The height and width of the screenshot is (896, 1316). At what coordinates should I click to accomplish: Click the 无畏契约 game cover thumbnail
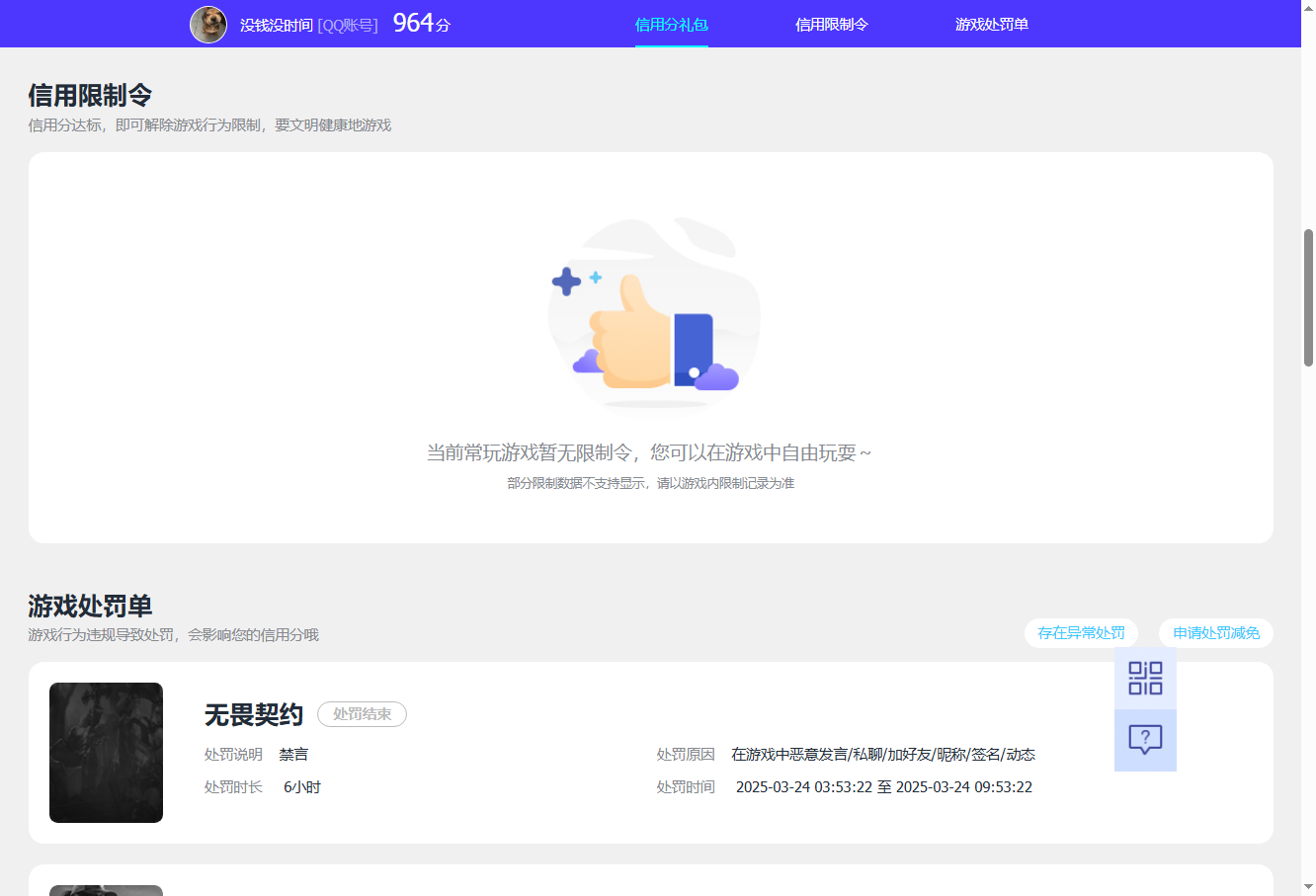[x=106, y=753]
